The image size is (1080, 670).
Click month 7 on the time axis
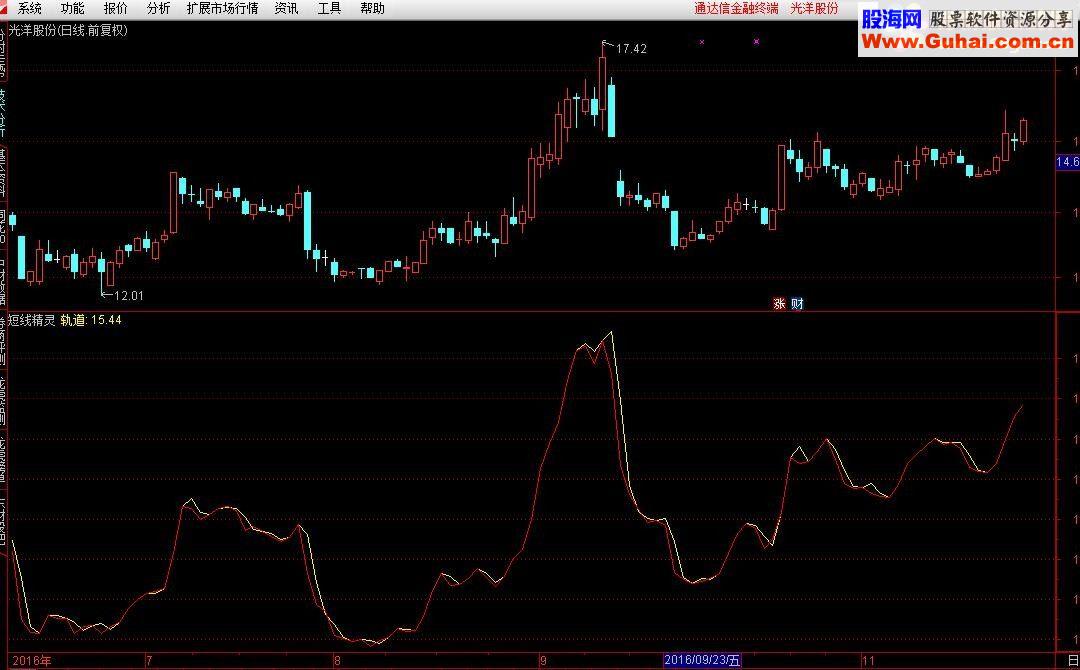point(149,661)
